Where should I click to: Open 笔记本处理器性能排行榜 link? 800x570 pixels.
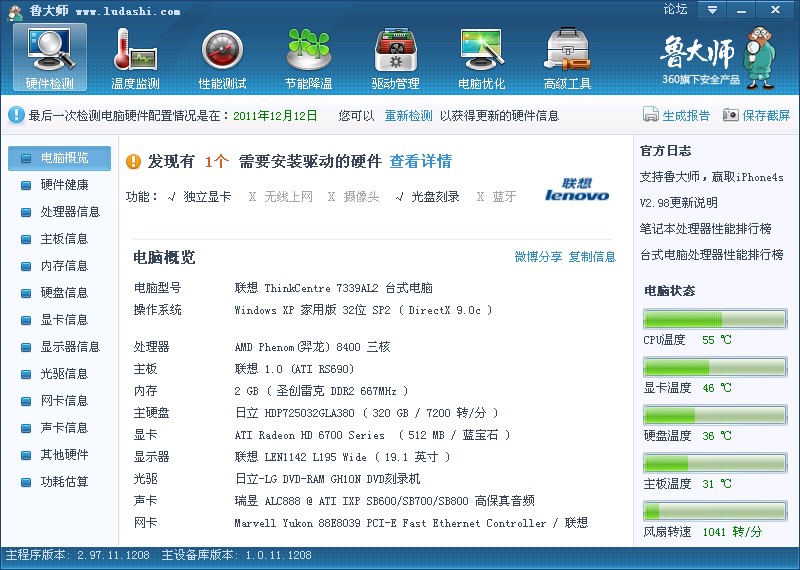pos(706,229)
